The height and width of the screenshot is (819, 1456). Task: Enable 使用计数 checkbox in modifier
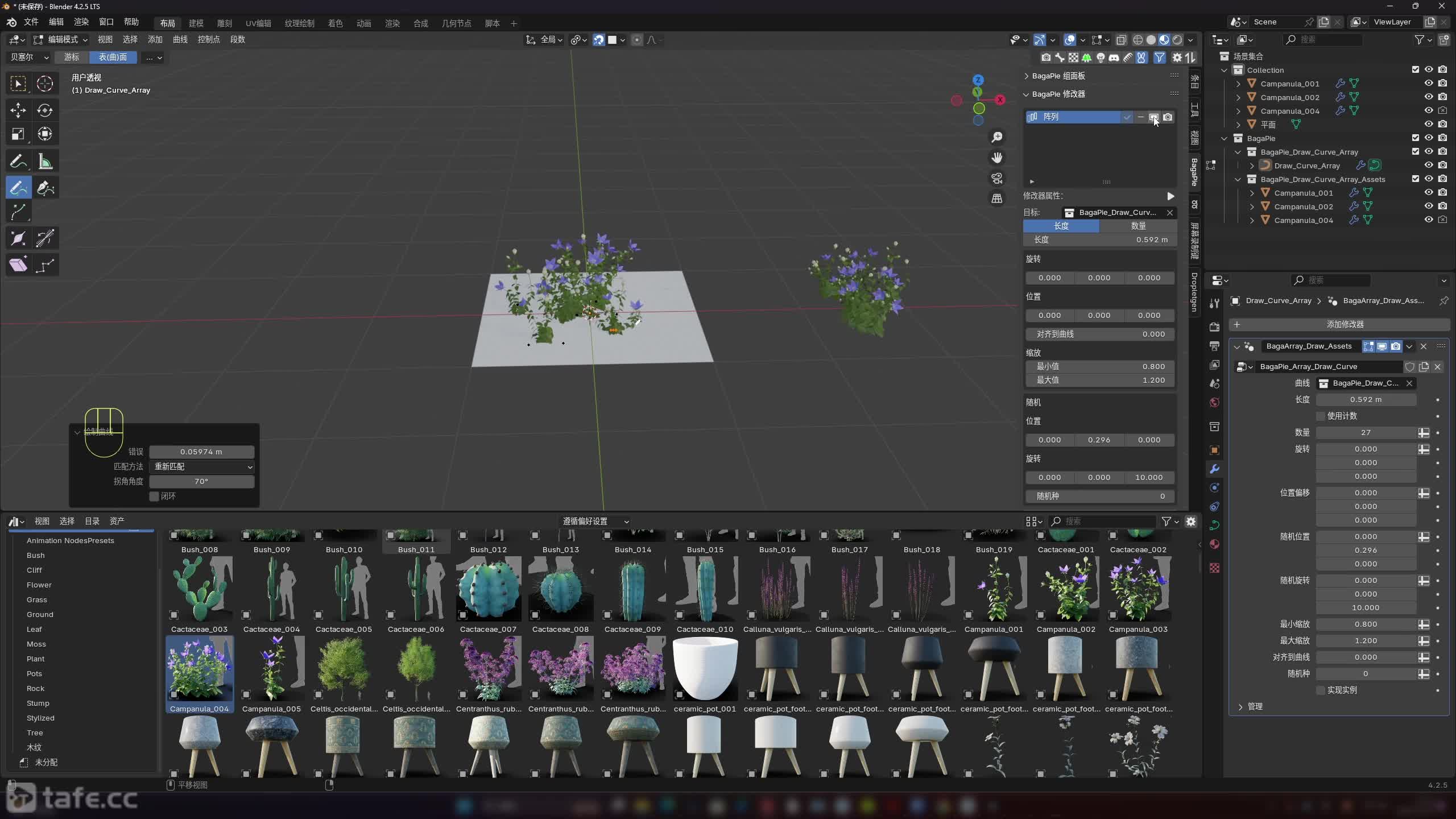[1321, 416]
